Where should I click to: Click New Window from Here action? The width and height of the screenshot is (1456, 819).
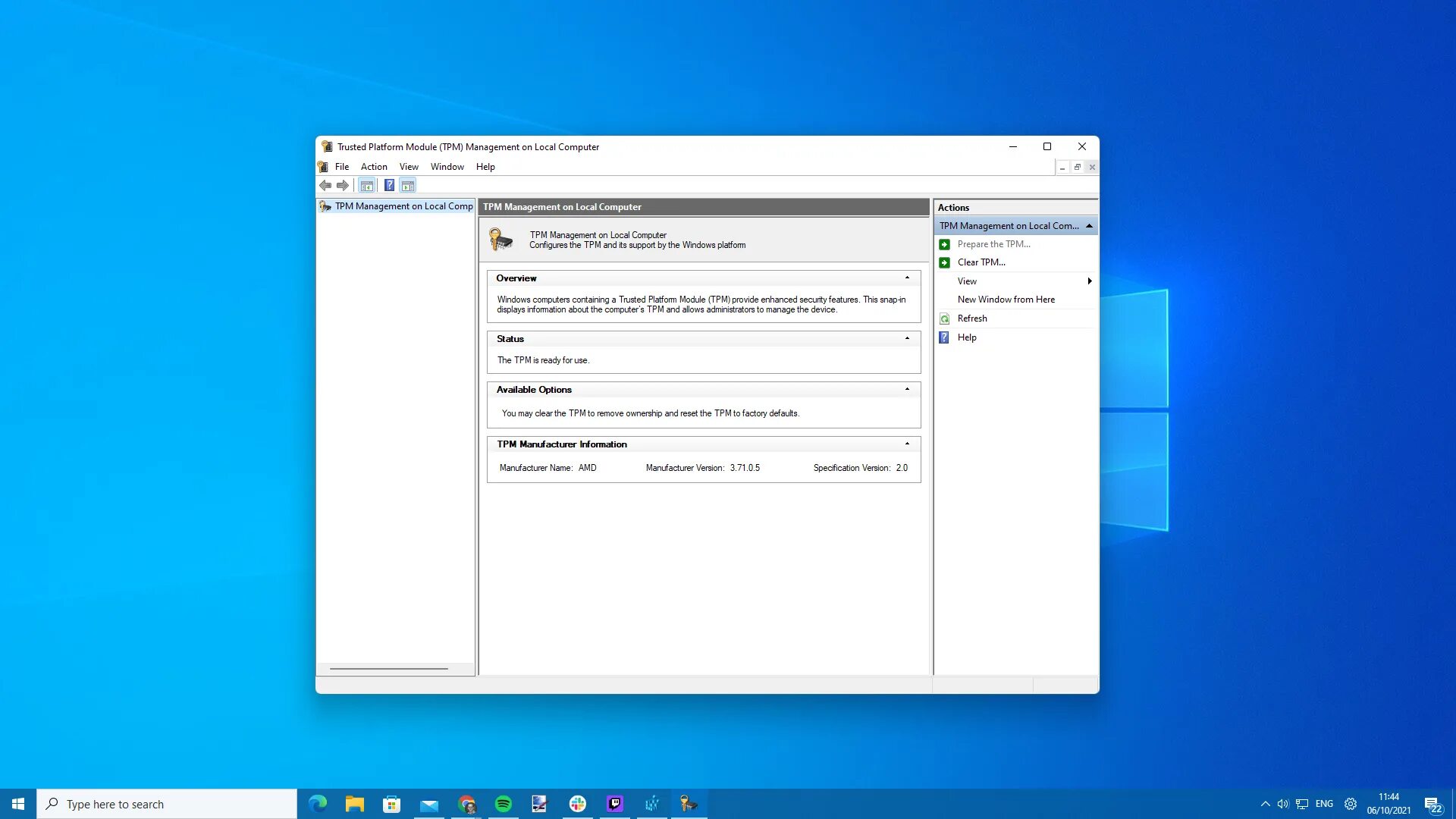(1006, 300)
